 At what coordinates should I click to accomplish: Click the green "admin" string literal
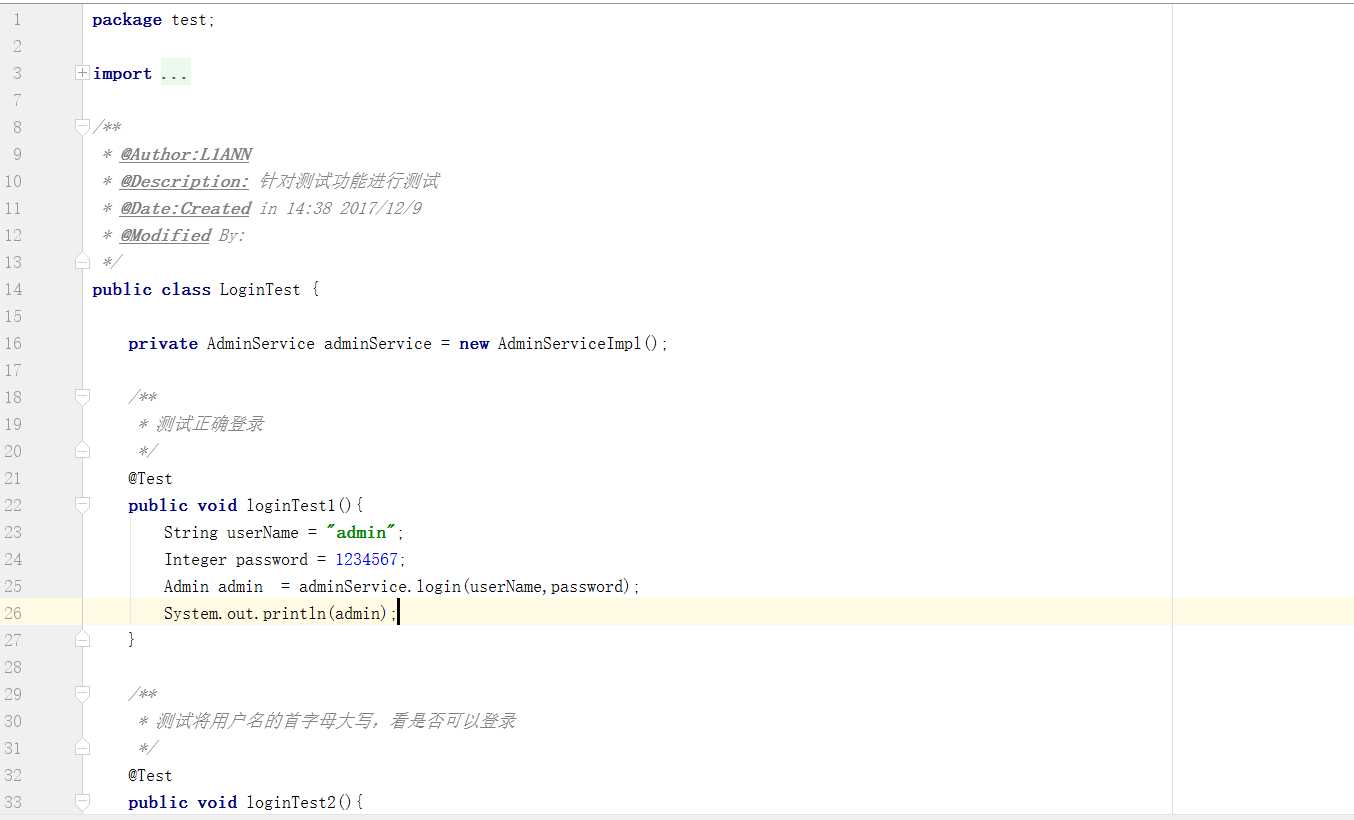361,532
